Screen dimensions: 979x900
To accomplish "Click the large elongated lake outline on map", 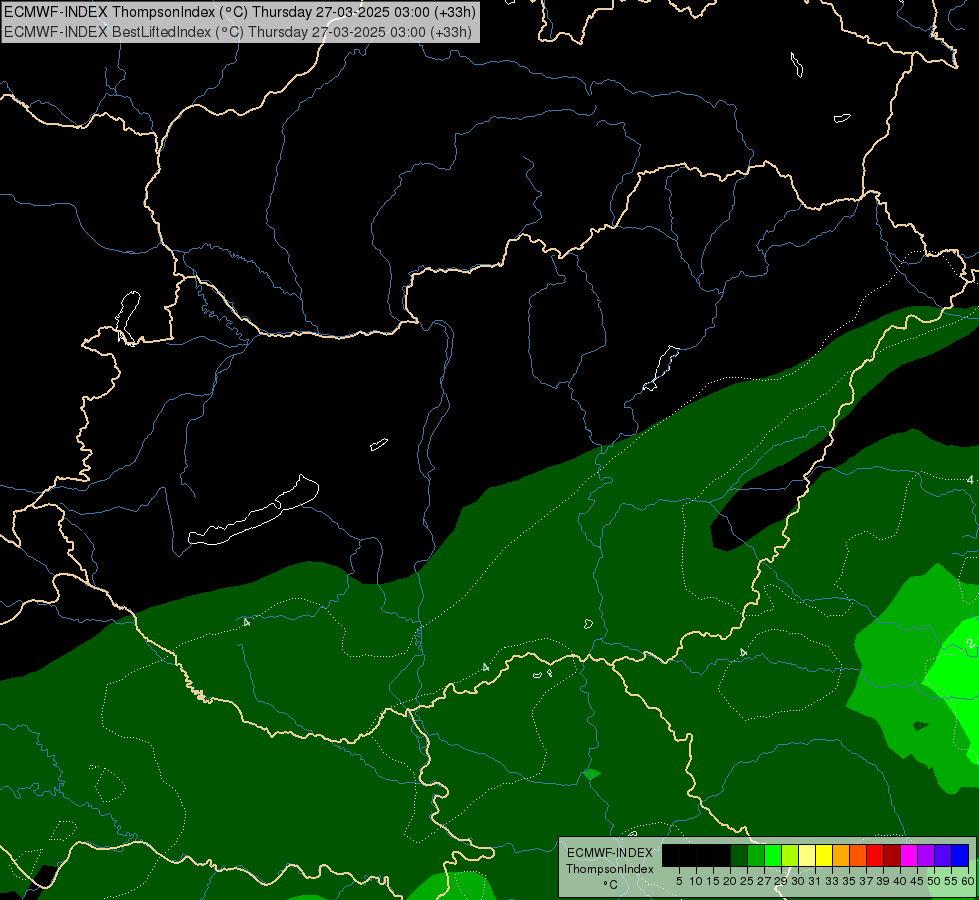I will coord(253,510).
